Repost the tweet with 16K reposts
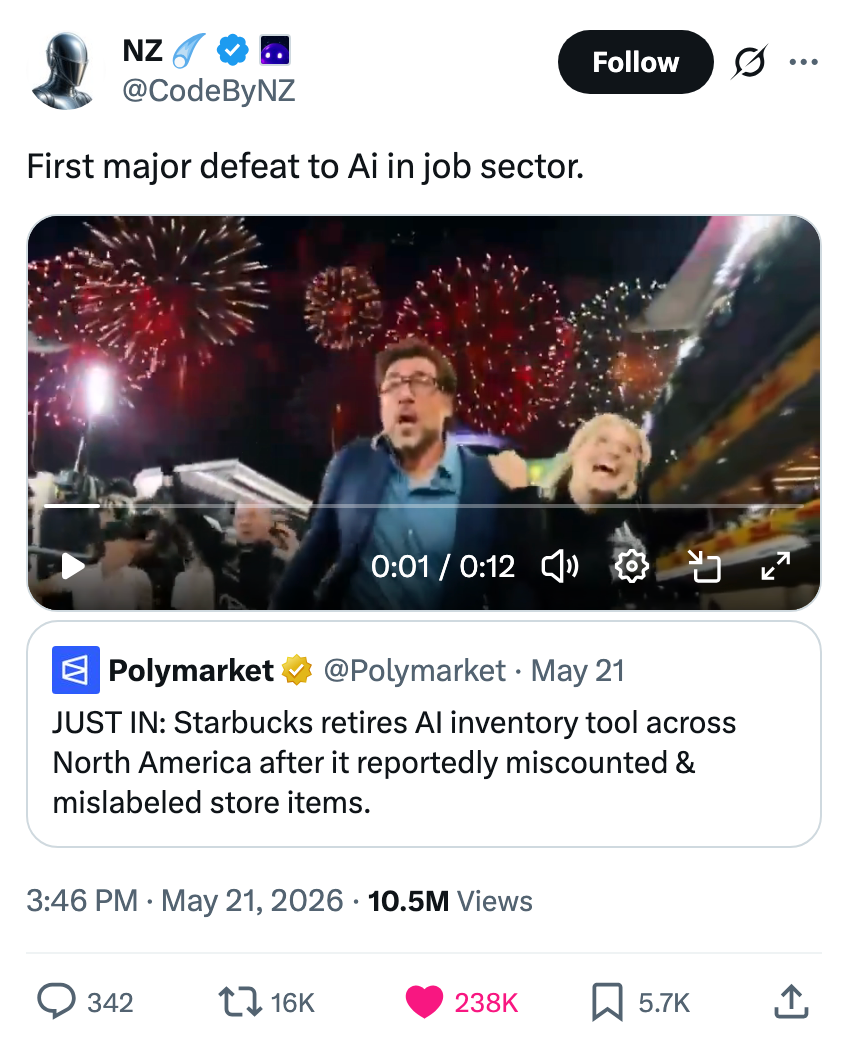852x1042 pixels. pos(240,1002)
